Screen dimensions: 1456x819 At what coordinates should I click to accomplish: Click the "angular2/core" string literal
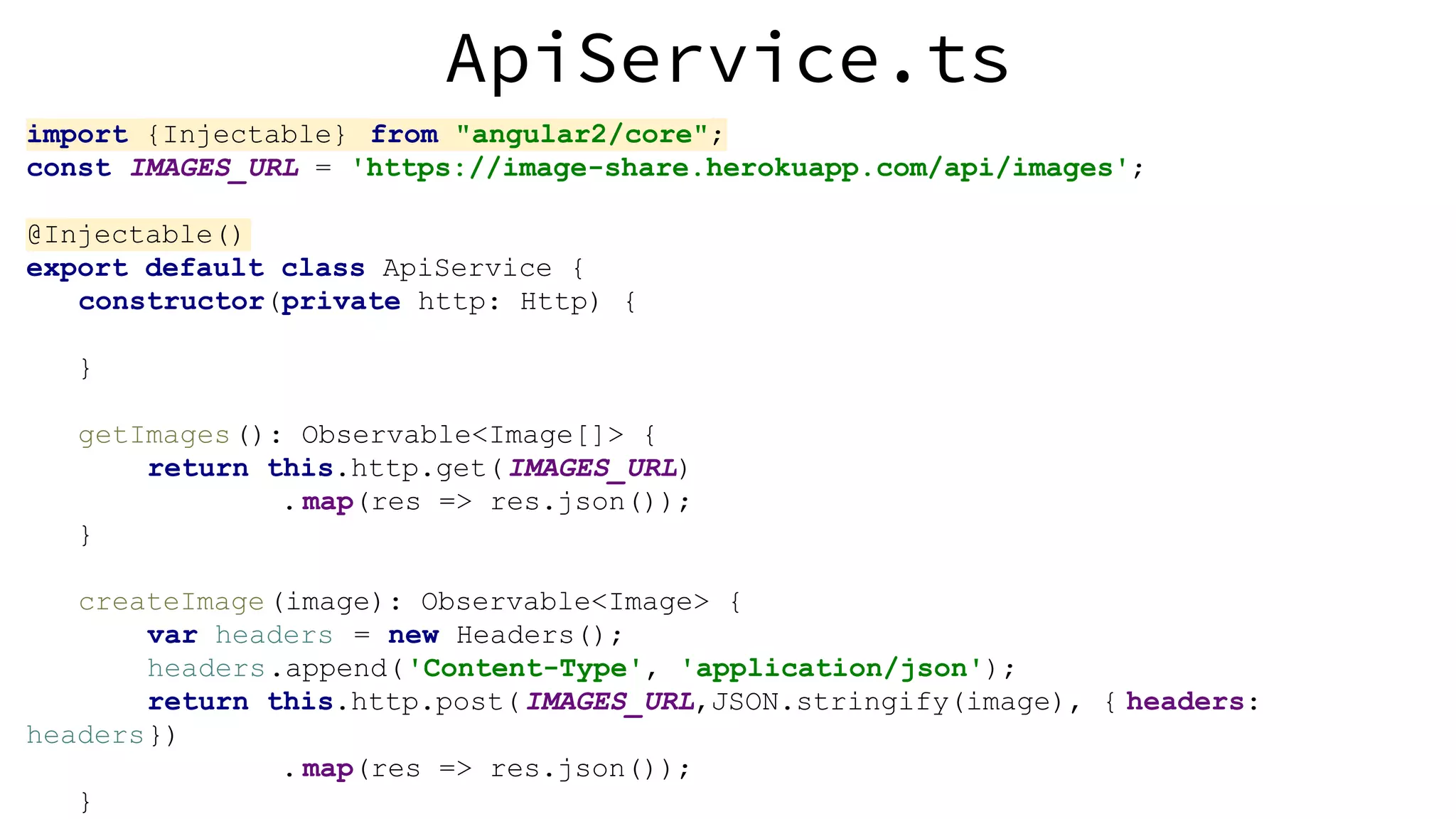(x=582, y=134)
